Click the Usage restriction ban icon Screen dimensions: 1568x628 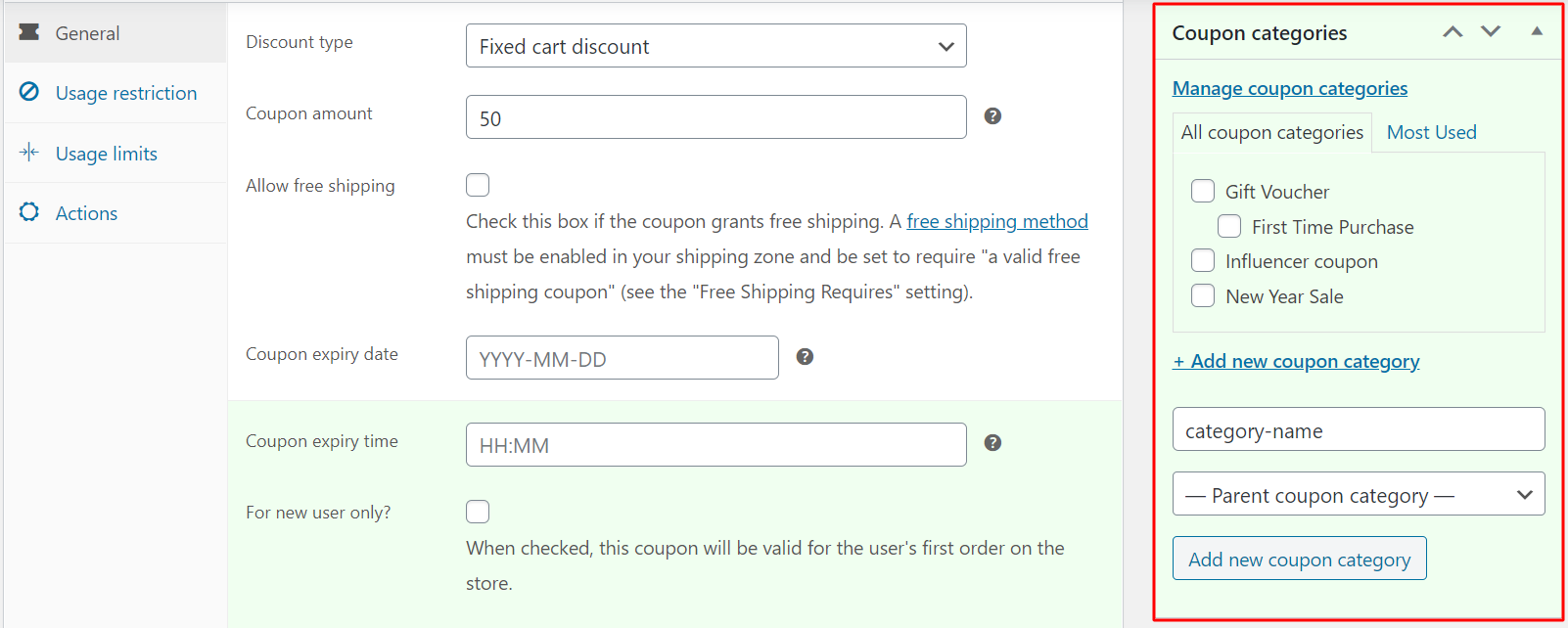point(29,92)
